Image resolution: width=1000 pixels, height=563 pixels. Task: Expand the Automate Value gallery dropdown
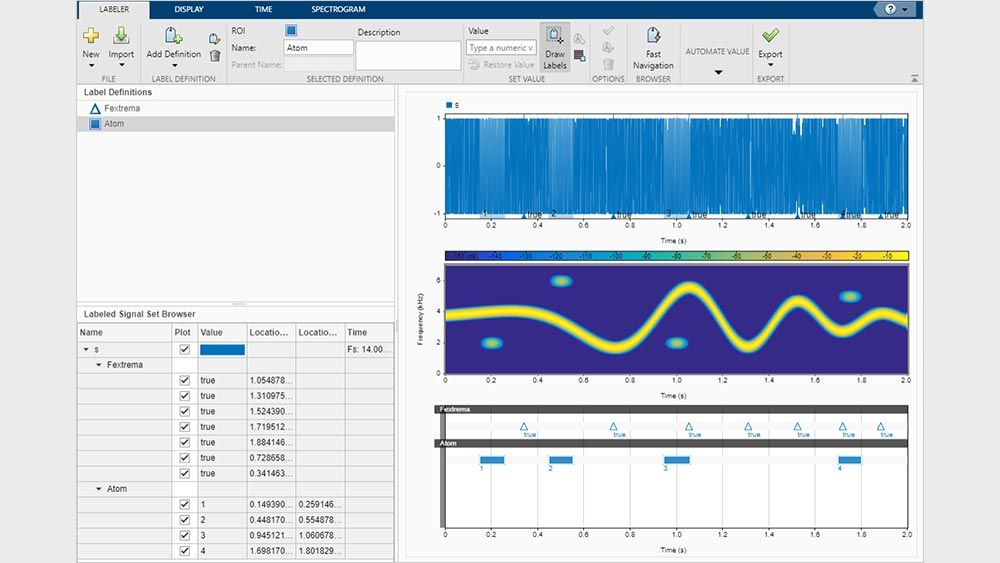pos(717,72)
